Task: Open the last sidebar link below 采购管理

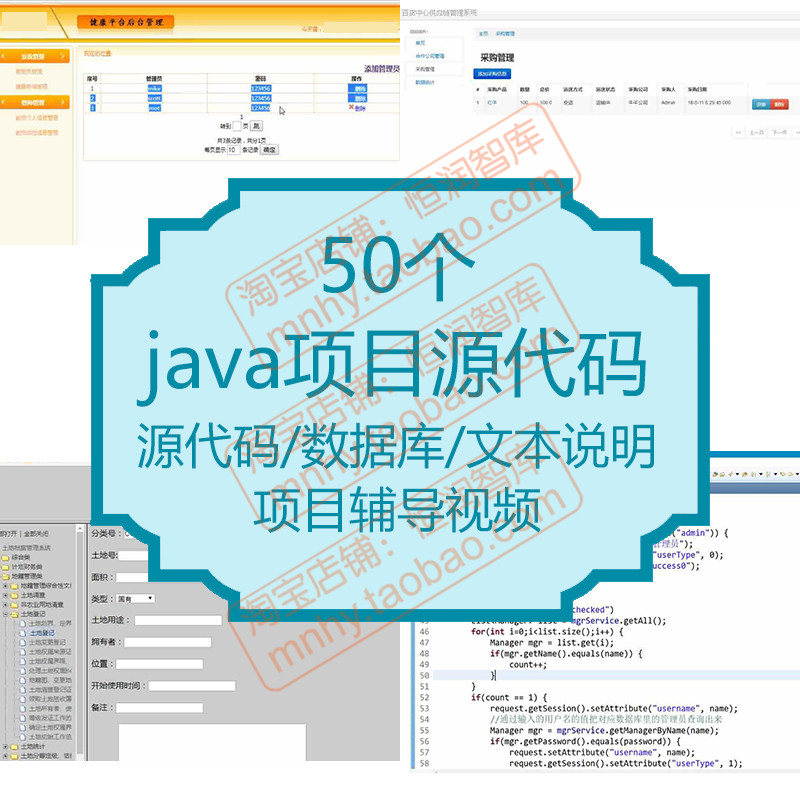Action: pyautogui.click(x=424, y=82)
